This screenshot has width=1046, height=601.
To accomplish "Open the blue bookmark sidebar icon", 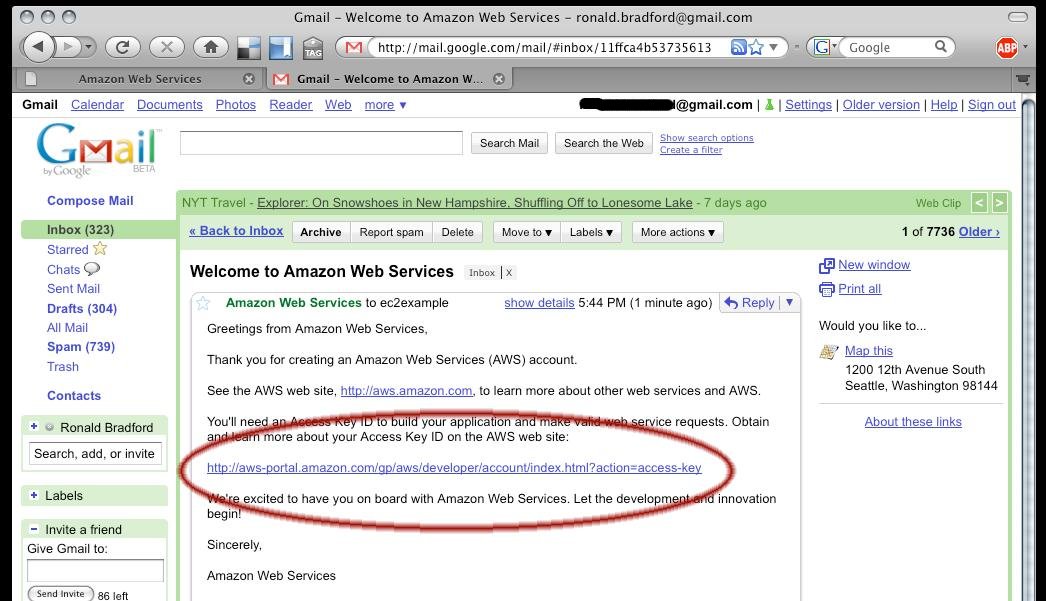I will coord(281,47).
